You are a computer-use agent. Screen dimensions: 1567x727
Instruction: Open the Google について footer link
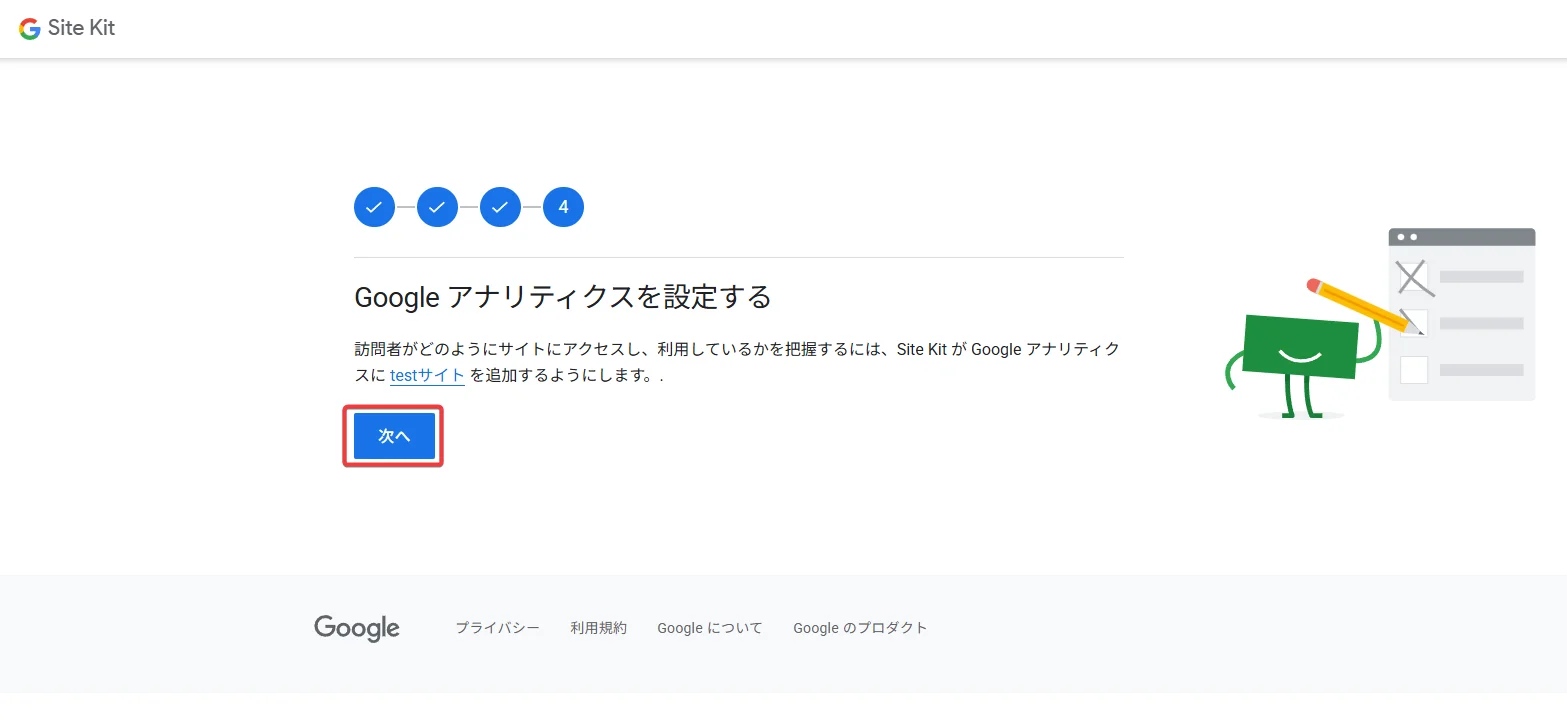pos(710,628)
